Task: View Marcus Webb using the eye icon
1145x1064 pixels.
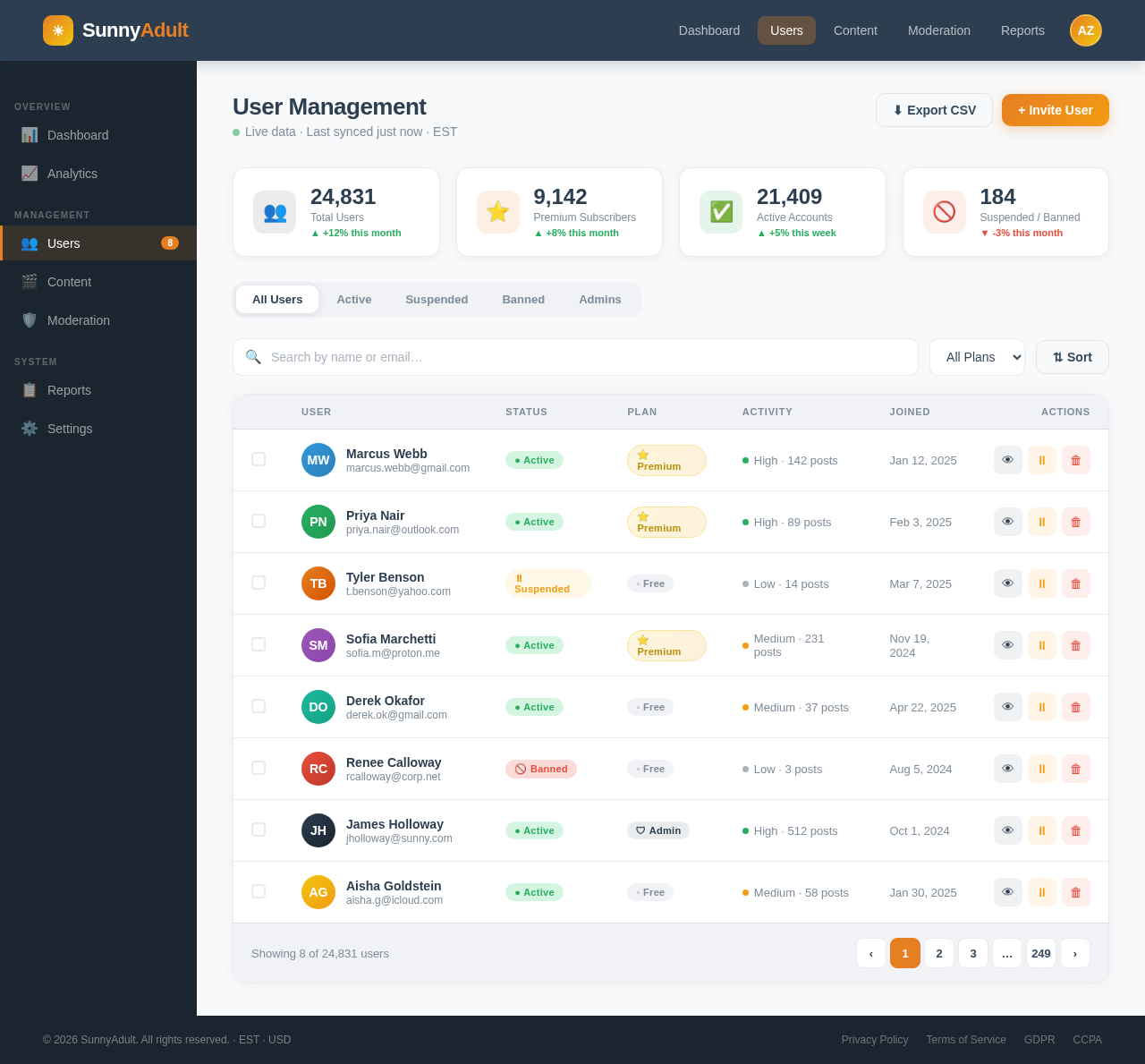Action: click(x=1007, y=460)
